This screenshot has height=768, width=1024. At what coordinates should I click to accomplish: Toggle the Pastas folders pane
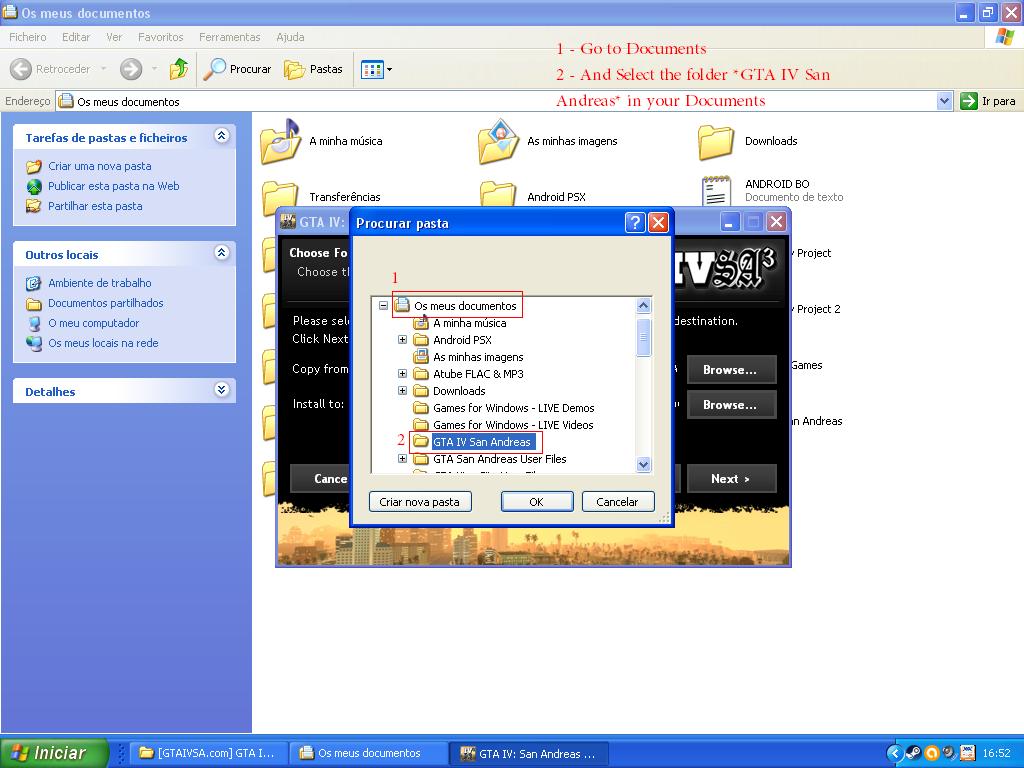[x=313, y=69]
